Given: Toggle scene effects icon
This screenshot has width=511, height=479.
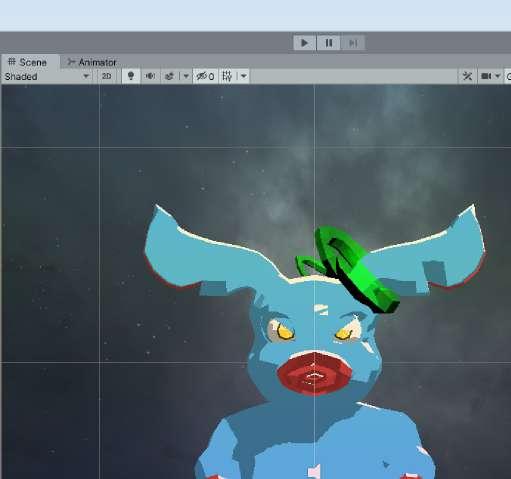Looking at the screenshot, I should 169,76.
